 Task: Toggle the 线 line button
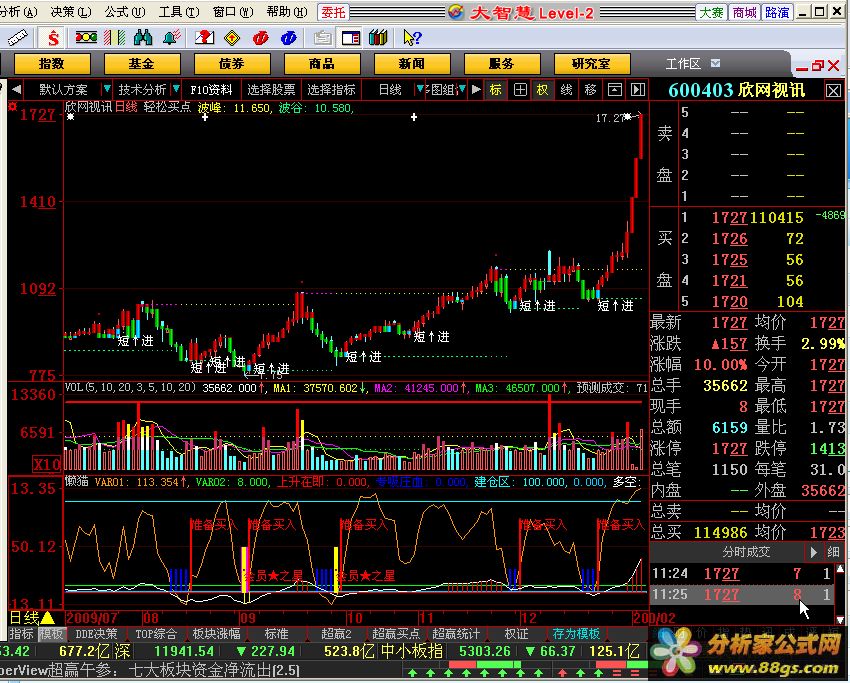tap(566, 89)
